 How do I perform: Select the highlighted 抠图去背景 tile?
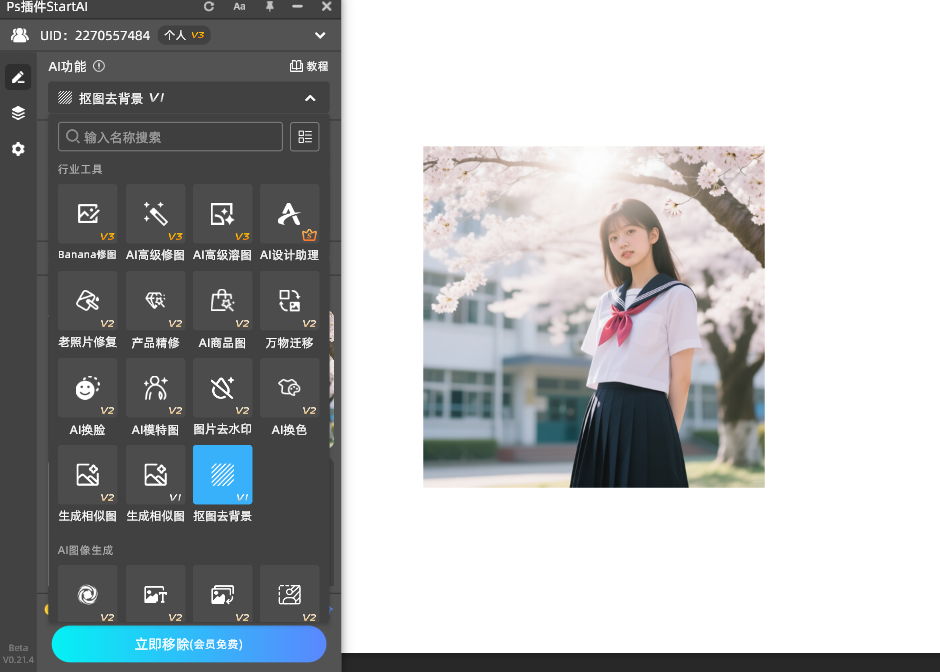coord(222,475)
